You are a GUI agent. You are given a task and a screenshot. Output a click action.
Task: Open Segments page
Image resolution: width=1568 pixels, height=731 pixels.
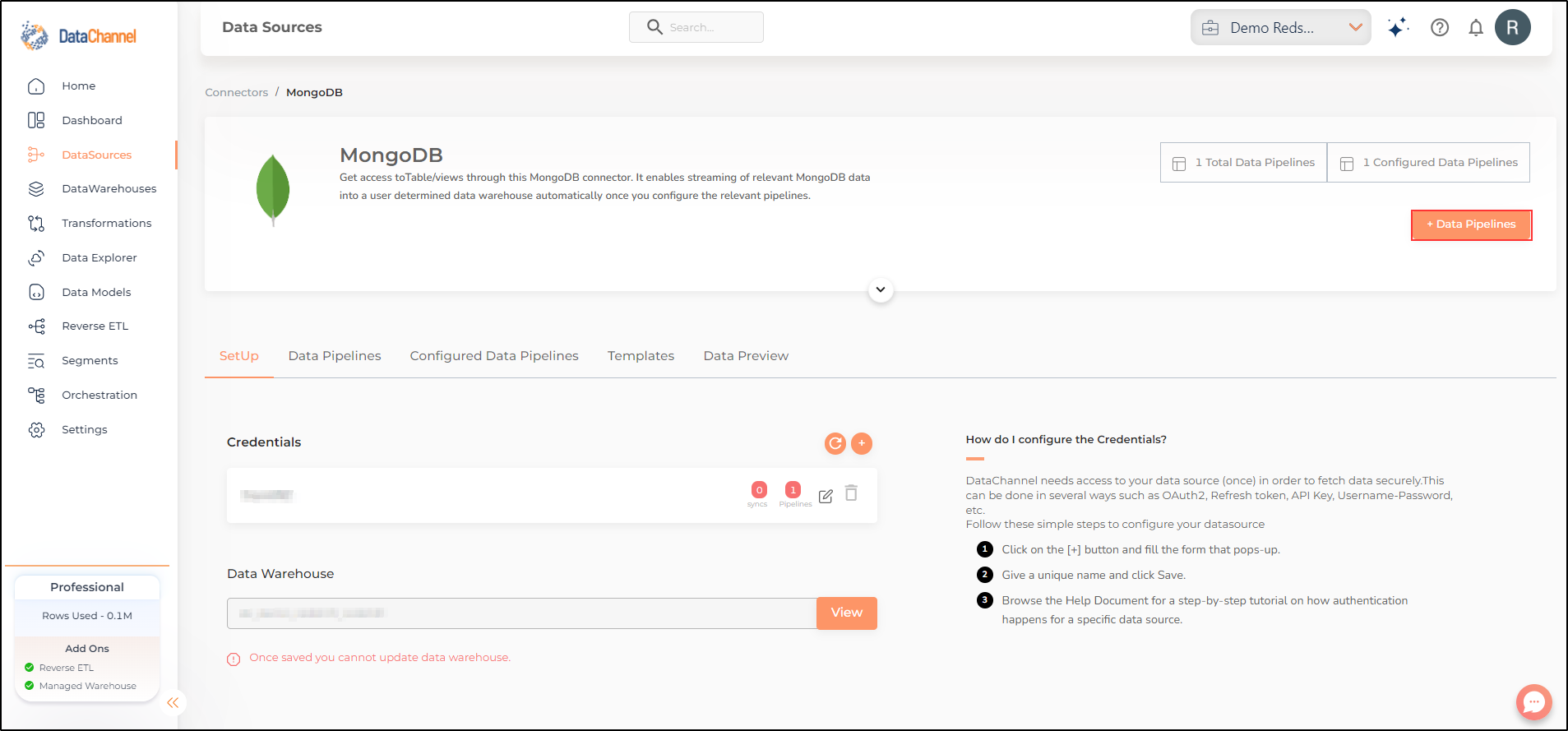coord(90,360)
